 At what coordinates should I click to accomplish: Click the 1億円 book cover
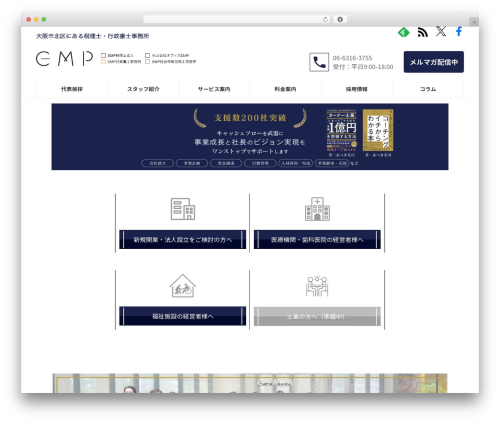pos(342,131)
